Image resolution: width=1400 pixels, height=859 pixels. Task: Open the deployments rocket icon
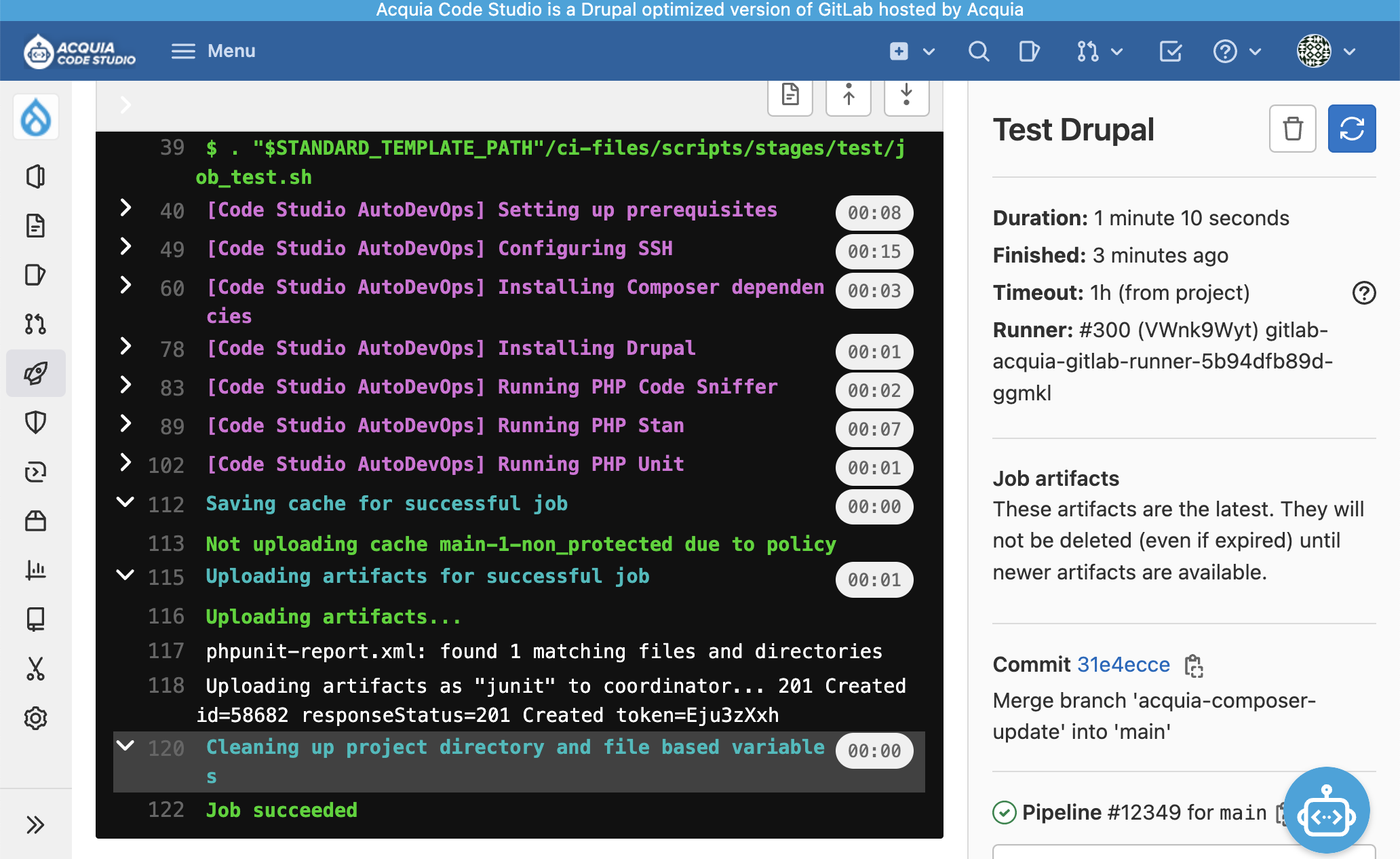click(37, 372)
